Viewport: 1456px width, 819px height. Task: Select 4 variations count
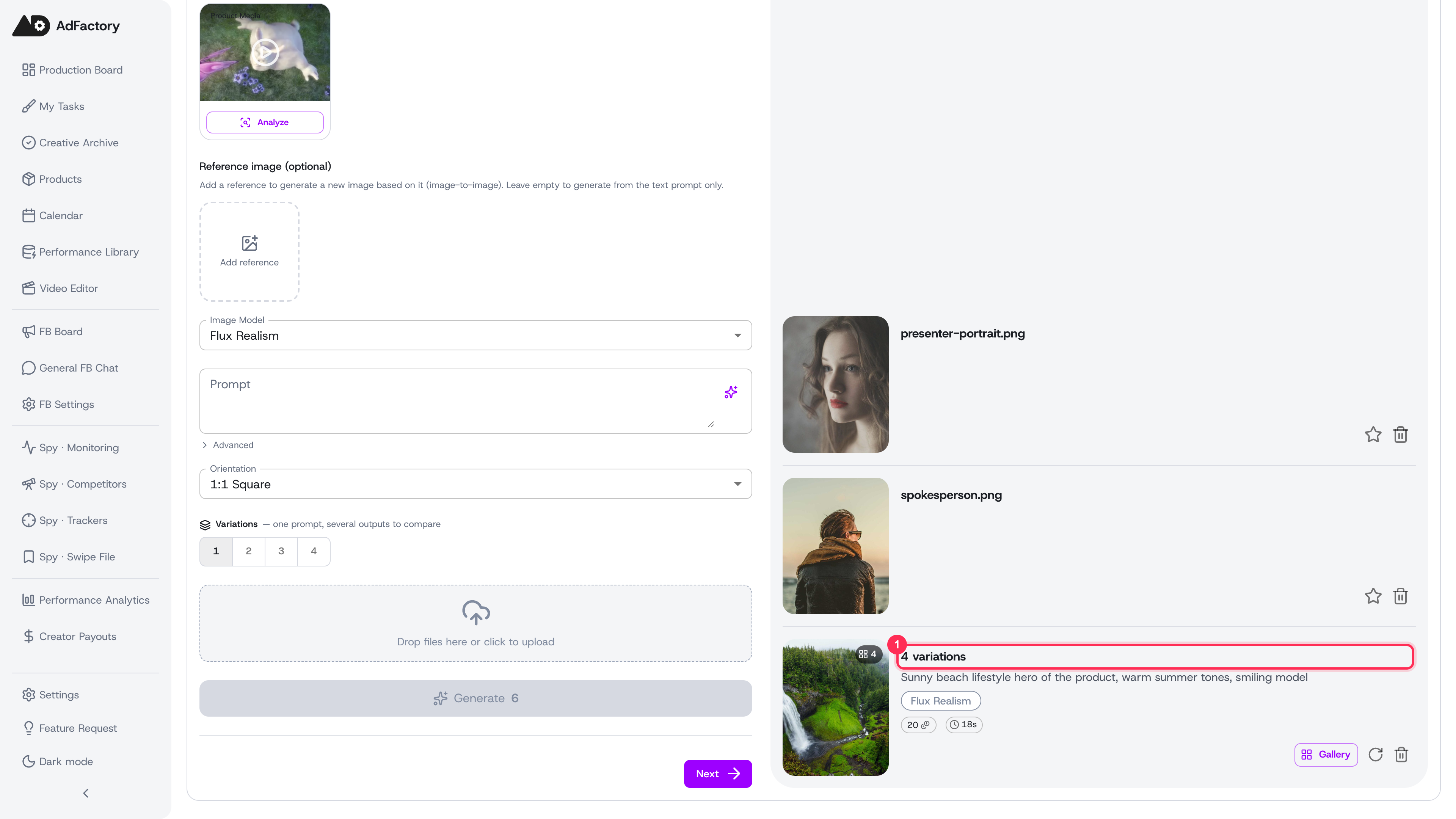pos(314,551)
